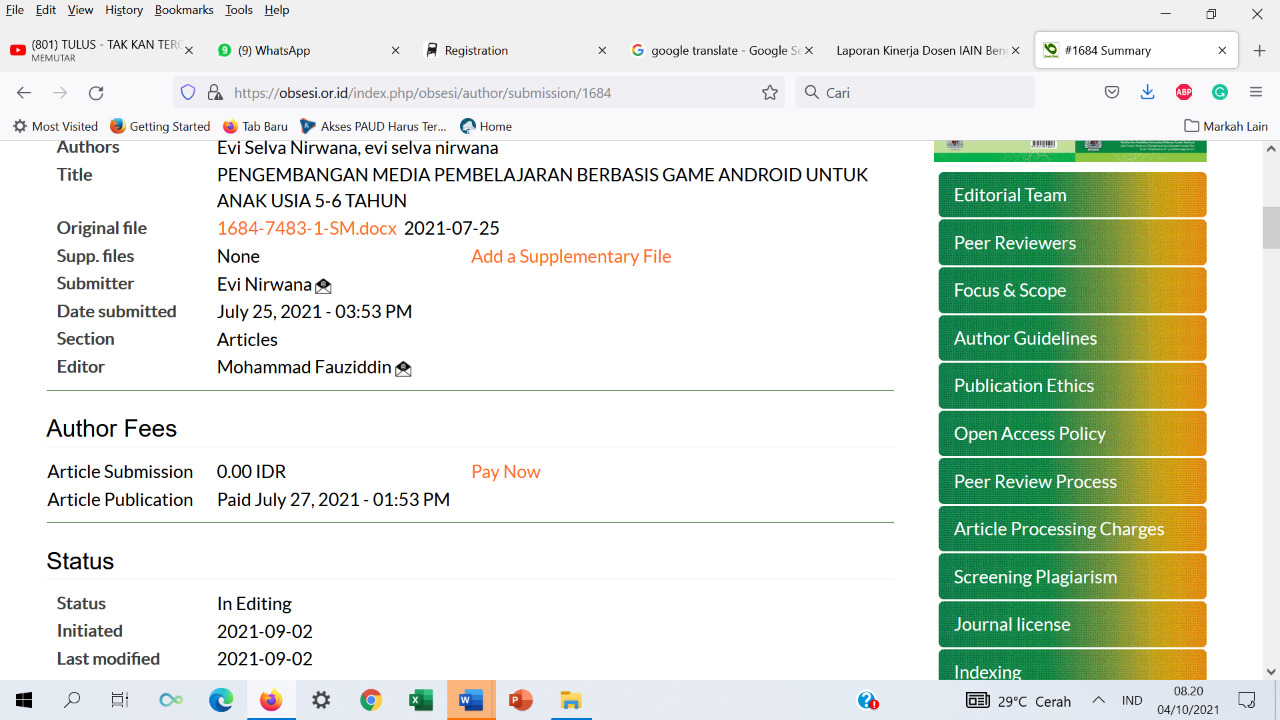Open the Bookmarks menu

[184, 10]
